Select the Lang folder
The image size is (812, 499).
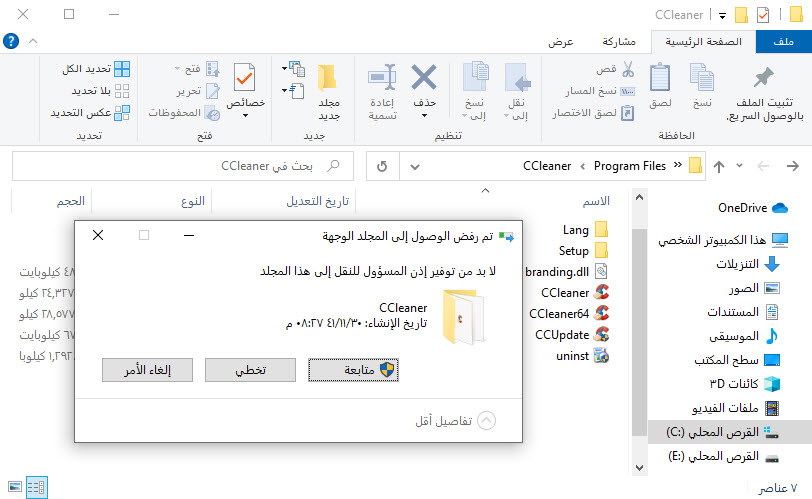click(x=585, y=229)
